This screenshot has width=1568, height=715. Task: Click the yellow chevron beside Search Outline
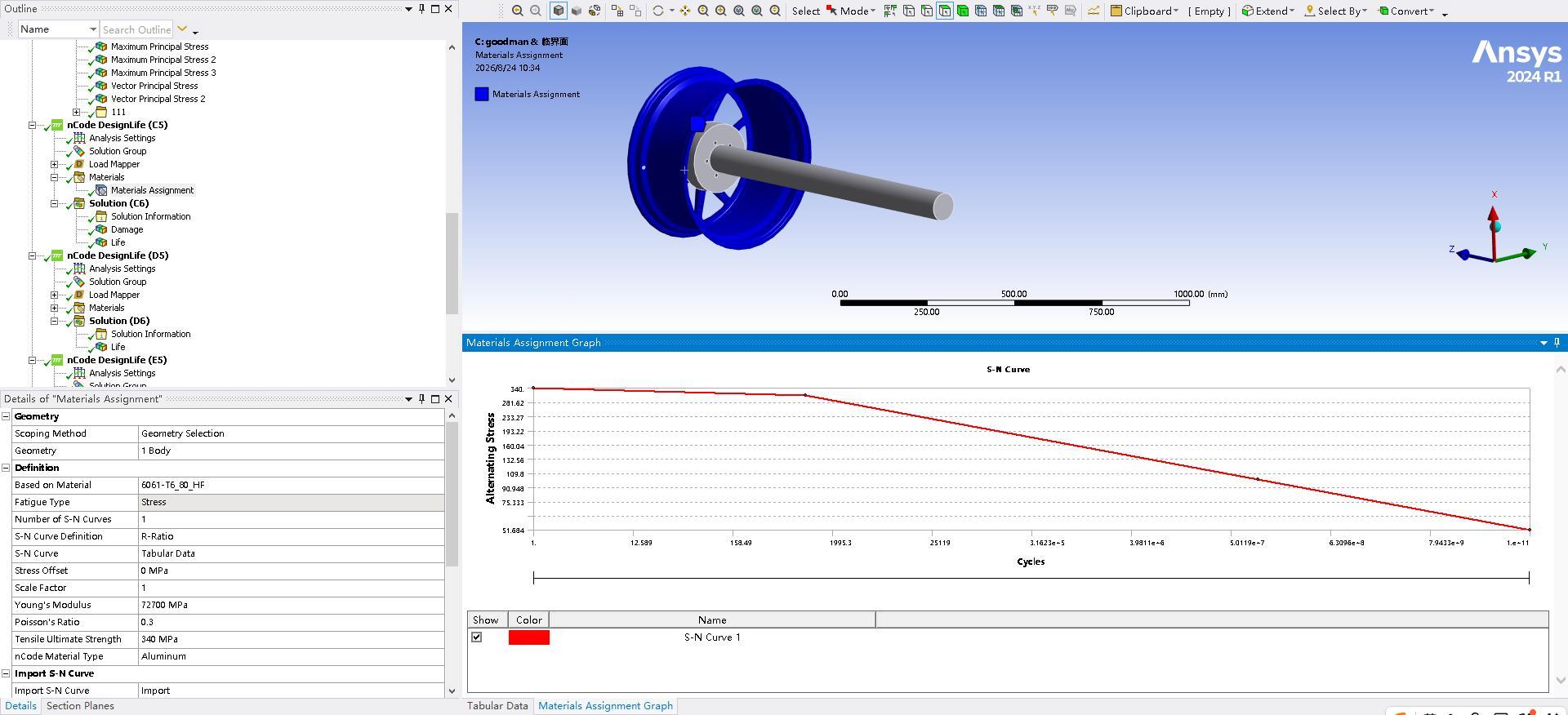183,29
